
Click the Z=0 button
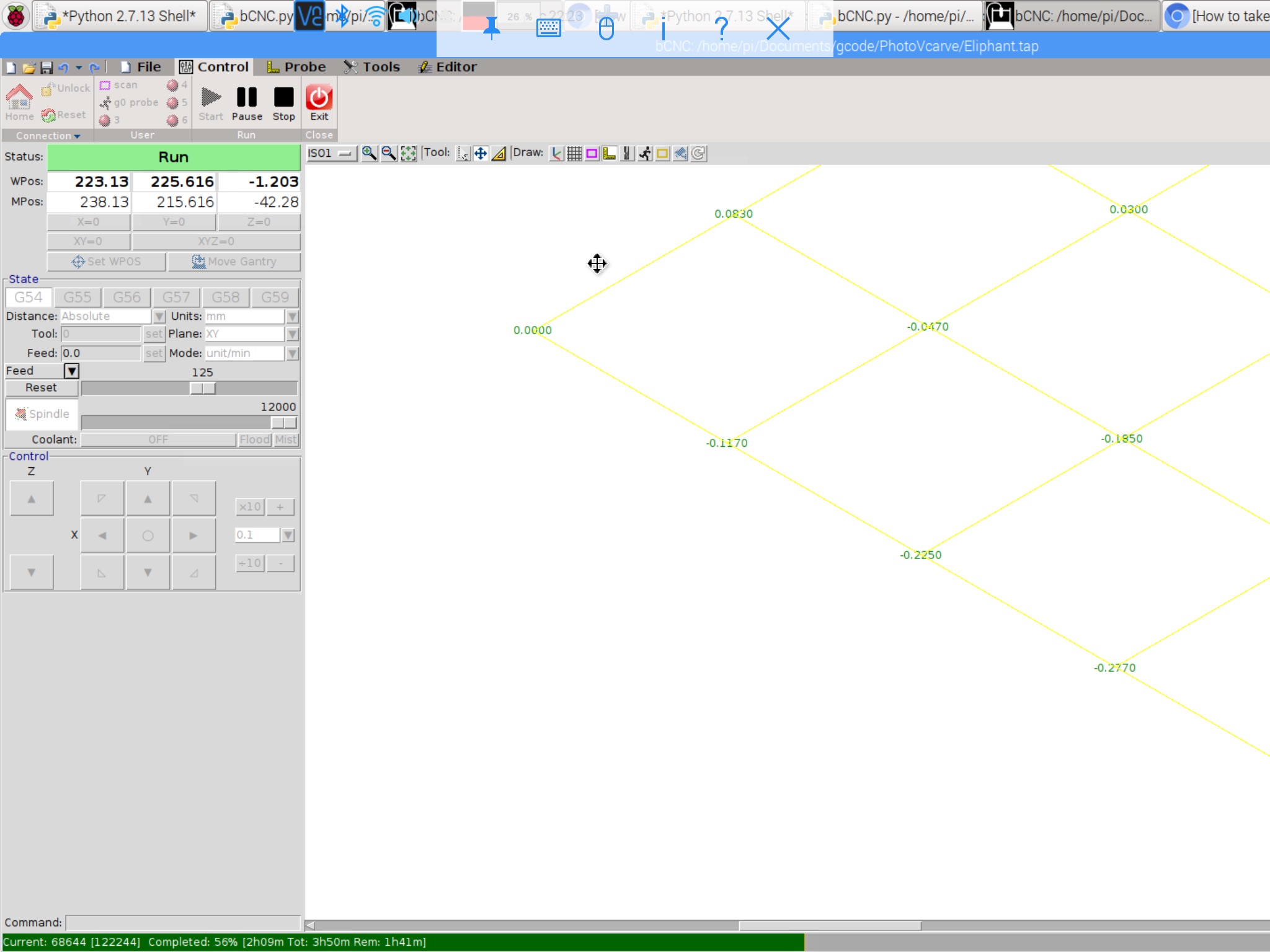259,222
